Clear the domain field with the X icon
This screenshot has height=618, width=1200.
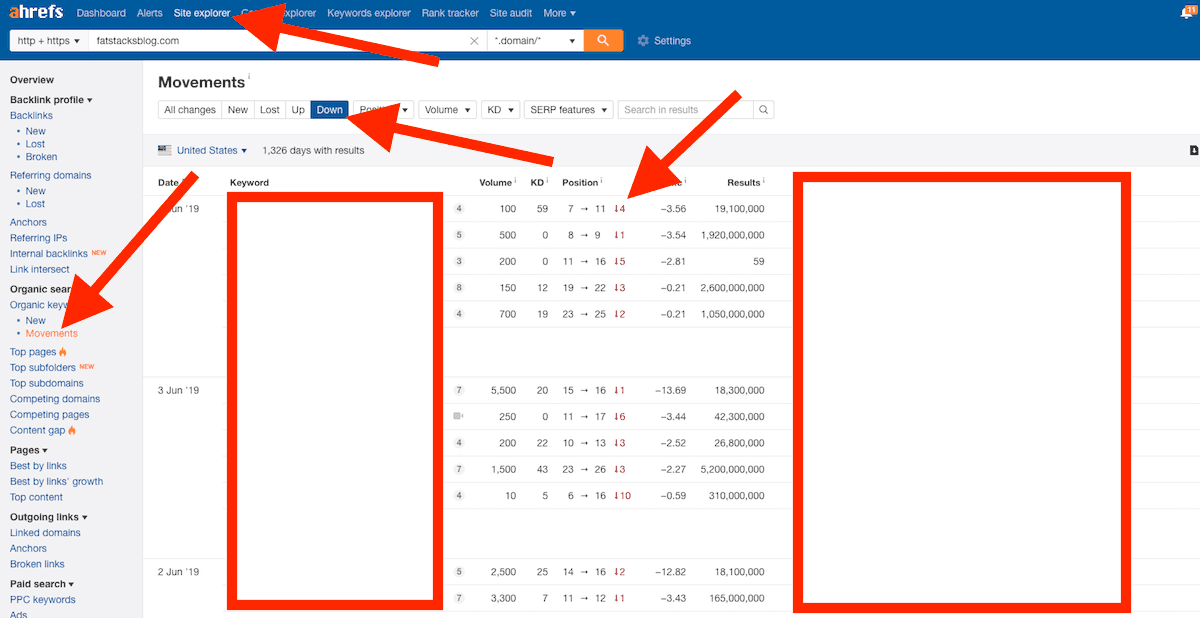click(x=474, y=41)
